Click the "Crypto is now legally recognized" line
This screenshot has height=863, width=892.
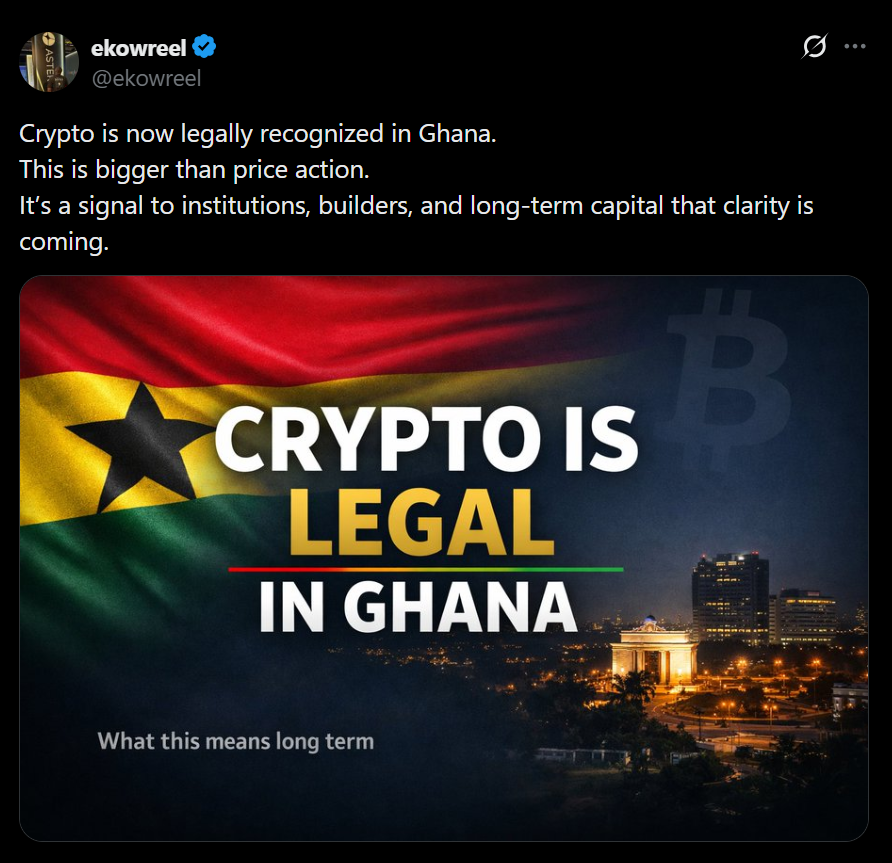257,134
